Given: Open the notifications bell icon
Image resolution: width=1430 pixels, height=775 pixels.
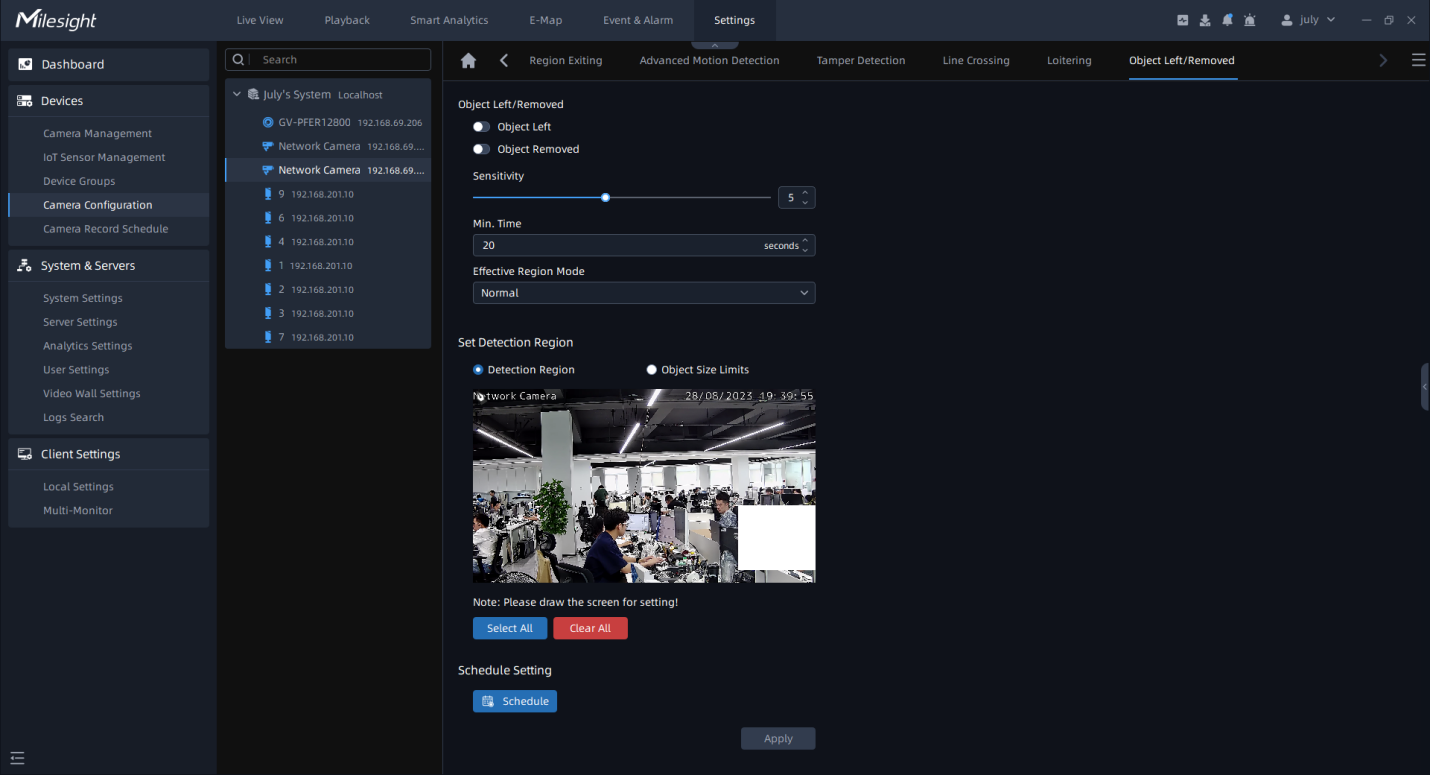Looking at the screenshot, I should click(1227, 20).
